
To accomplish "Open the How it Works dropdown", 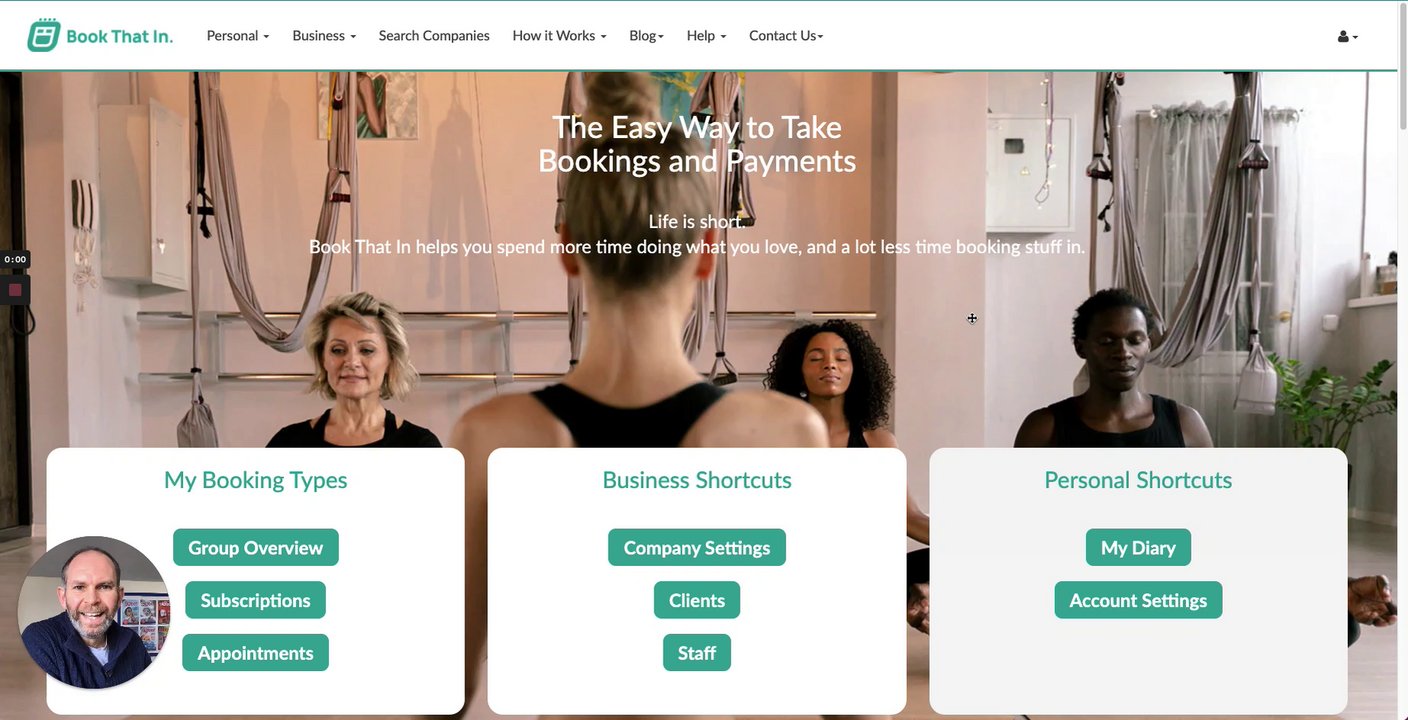I will 559,36.
